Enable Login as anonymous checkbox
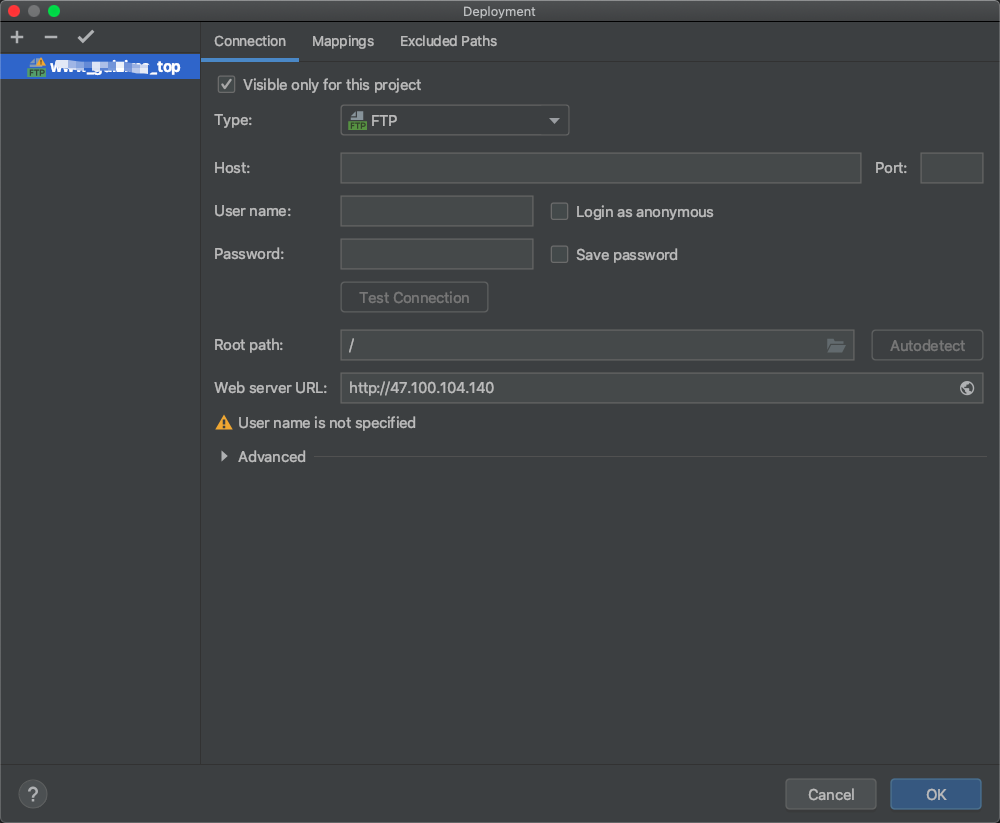This screenshot has height=823, width=1000. tap(560, 212)
